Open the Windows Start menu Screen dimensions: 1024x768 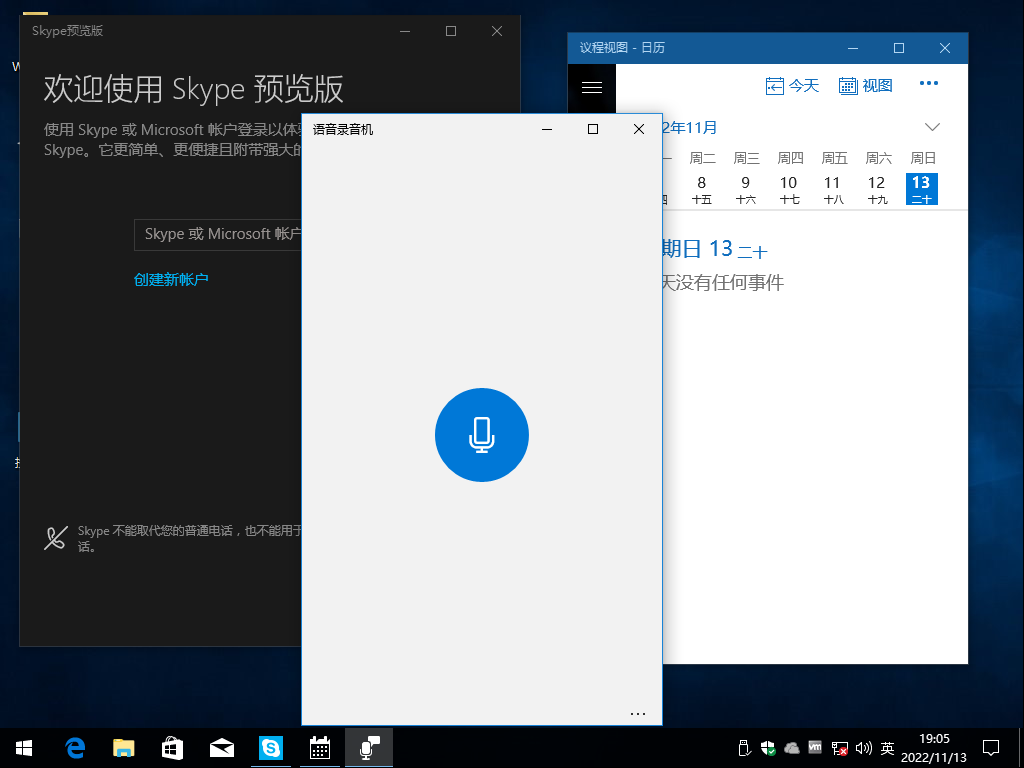[24, 748]
